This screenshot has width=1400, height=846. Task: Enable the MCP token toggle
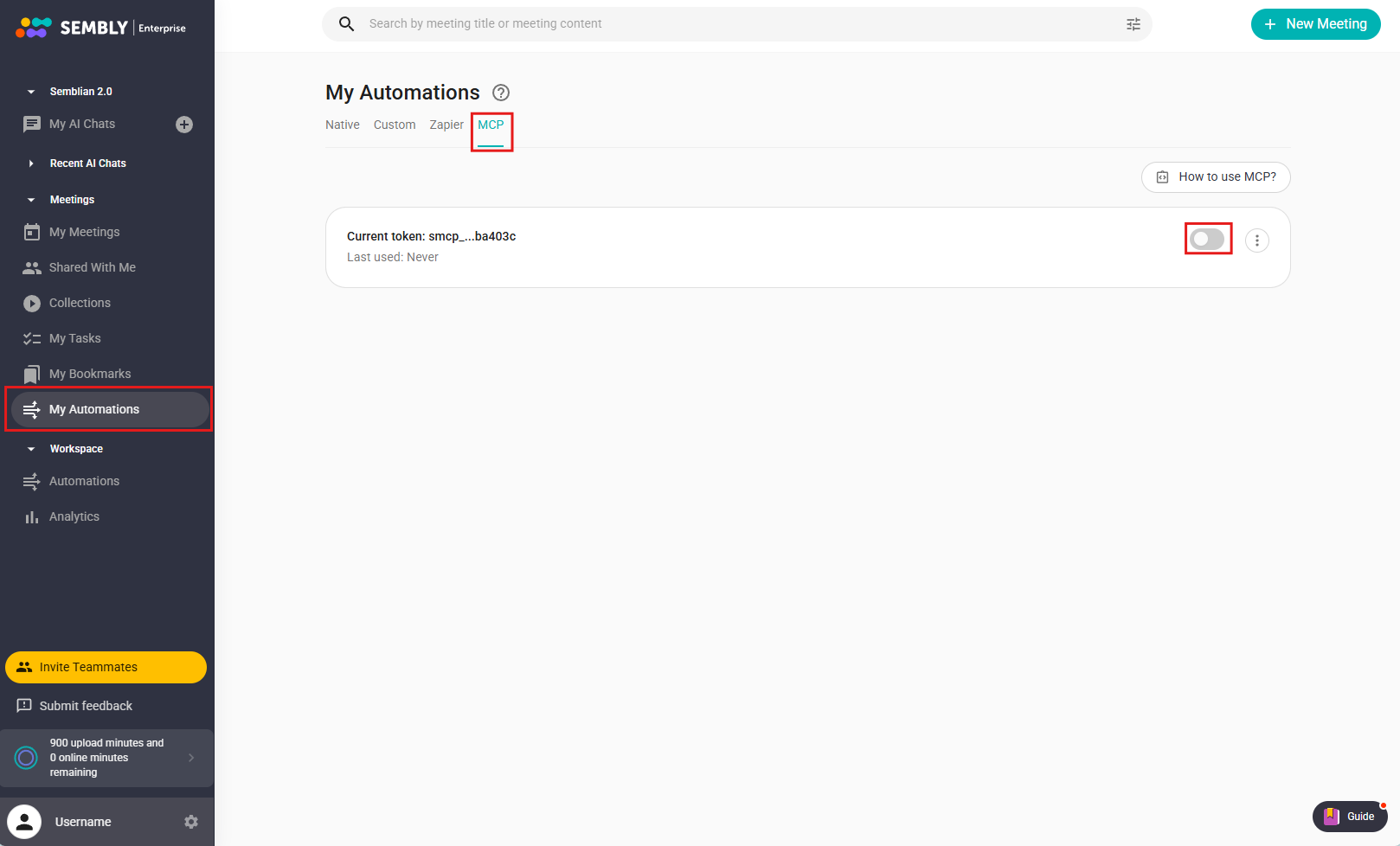[x=1207, y=239]
